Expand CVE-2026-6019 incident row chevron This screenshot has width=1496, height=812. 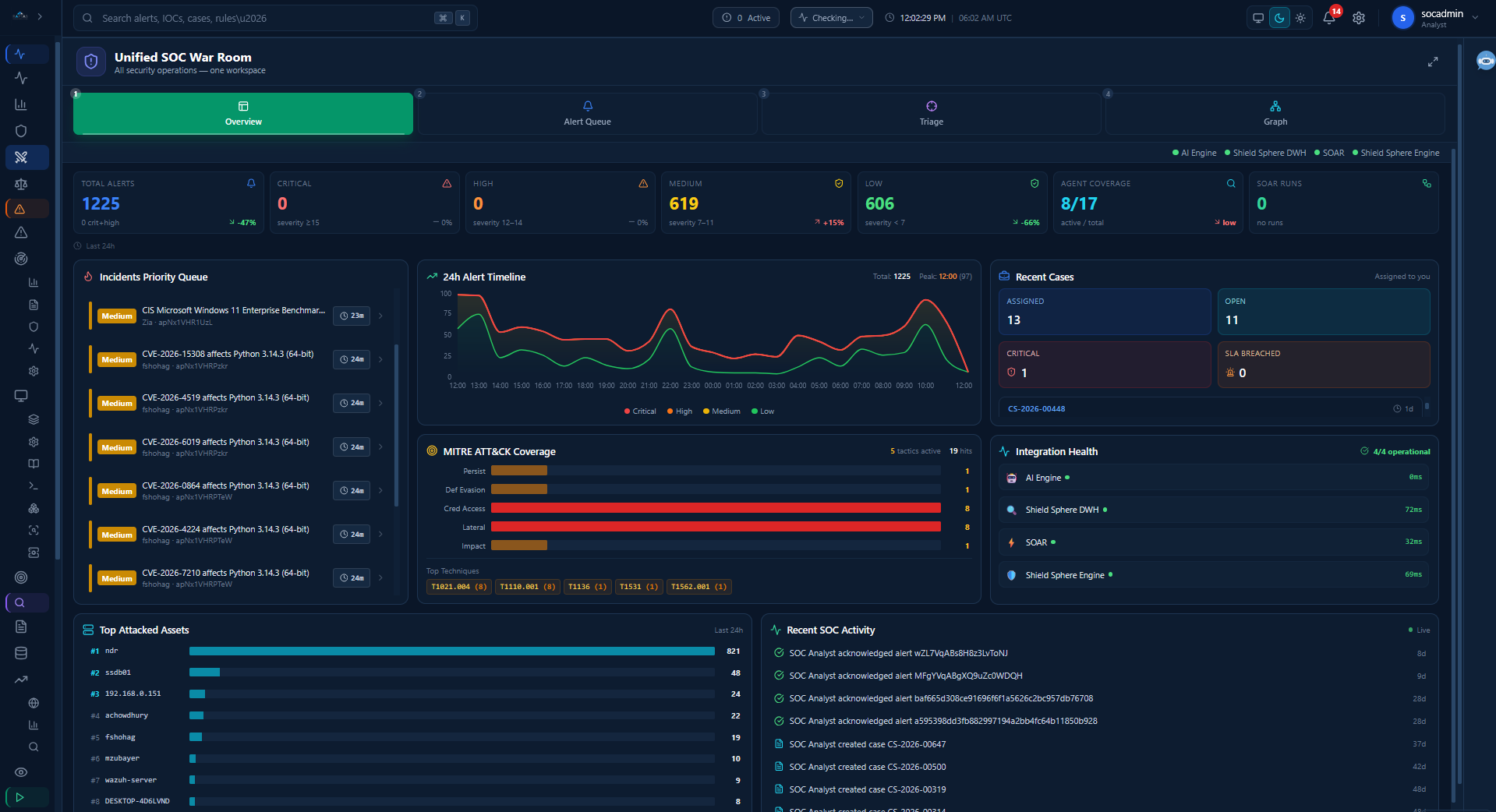380,447
